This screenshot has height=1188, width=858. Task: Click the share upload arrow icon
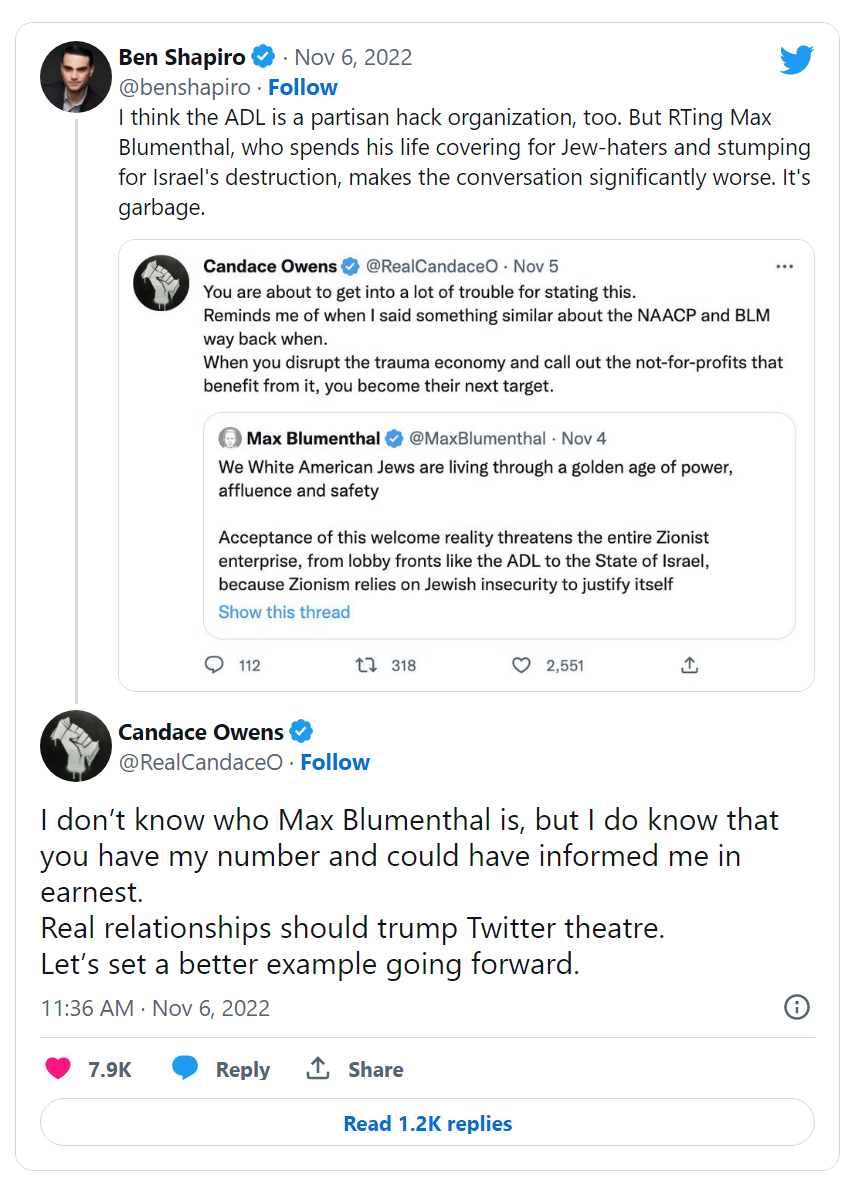tap(318, 1068)
